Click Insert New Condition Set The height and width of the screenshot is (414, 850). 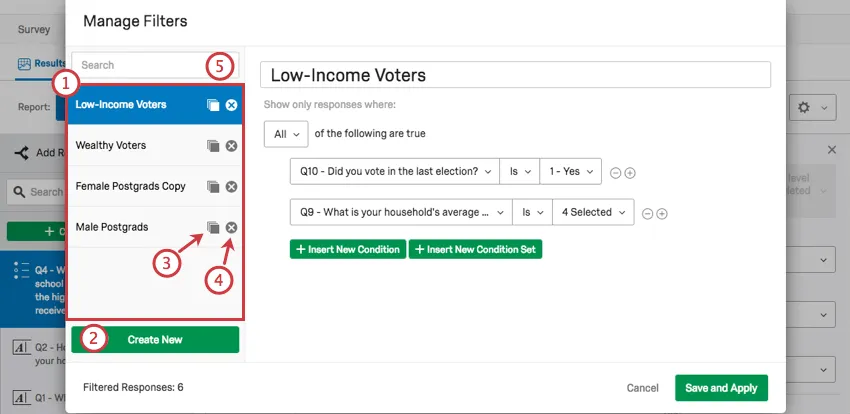(475, 249)
